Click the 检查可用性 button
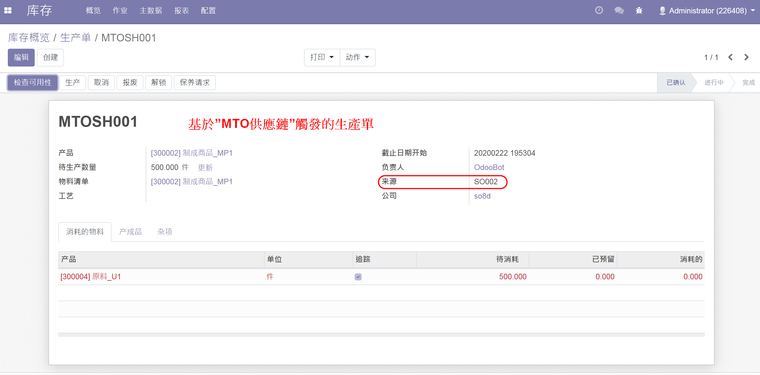The height and width of the screenshot is (375, 760). coord(32,83)
